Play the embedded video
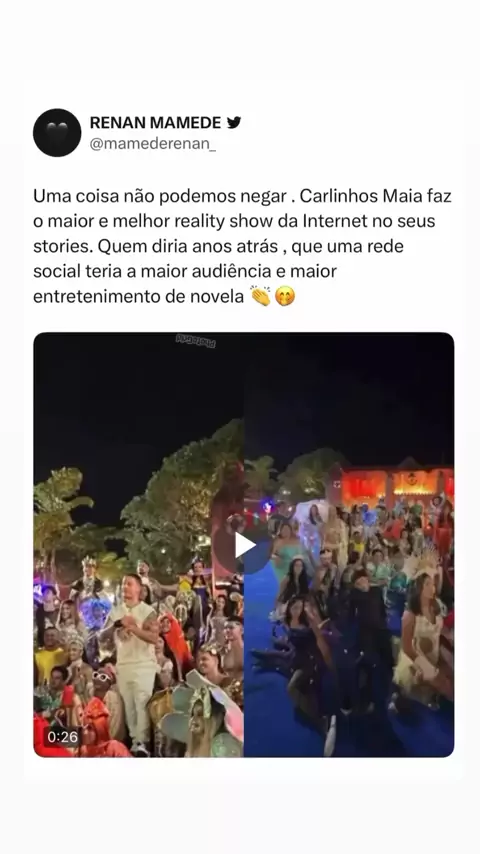This screenshot has height=854, width=480. click(x=244, y=545)
